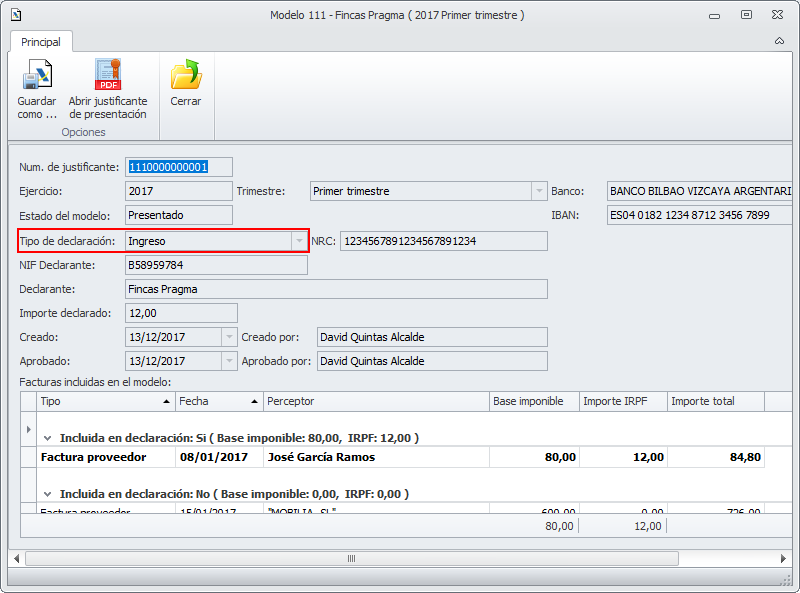Collapse the ribbon with the chevron
The height and width of the screenshot is (593, 800).
(x=779, y=42)
